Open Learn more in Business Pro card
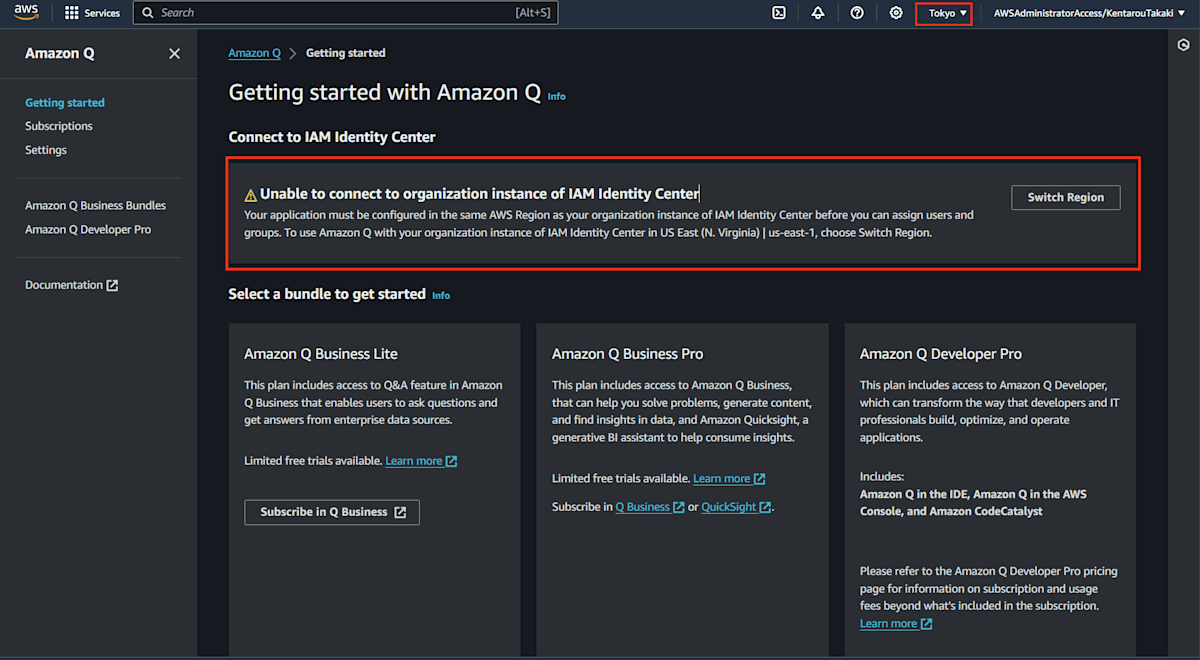The width and height of the screenshot is (1200, 660). [x=729, y=479]
